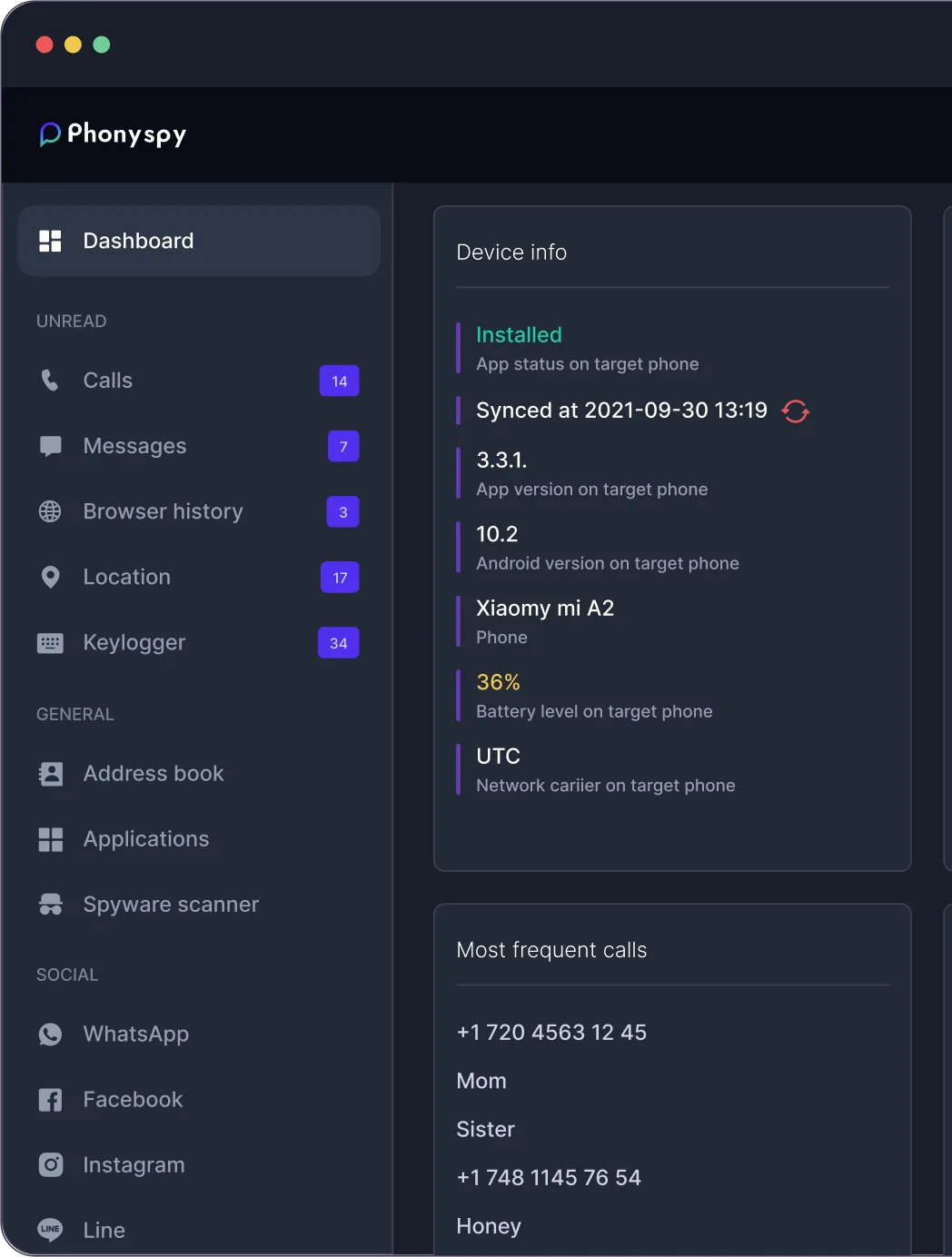Select Mom in Most frequent calls
The image size is (952, 1257).
point(481,1081)
